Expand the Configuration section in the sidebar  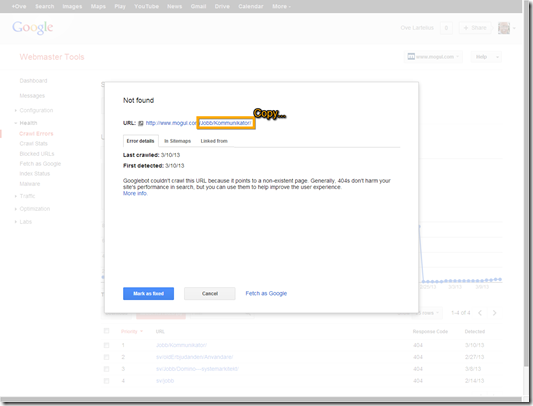16,111
